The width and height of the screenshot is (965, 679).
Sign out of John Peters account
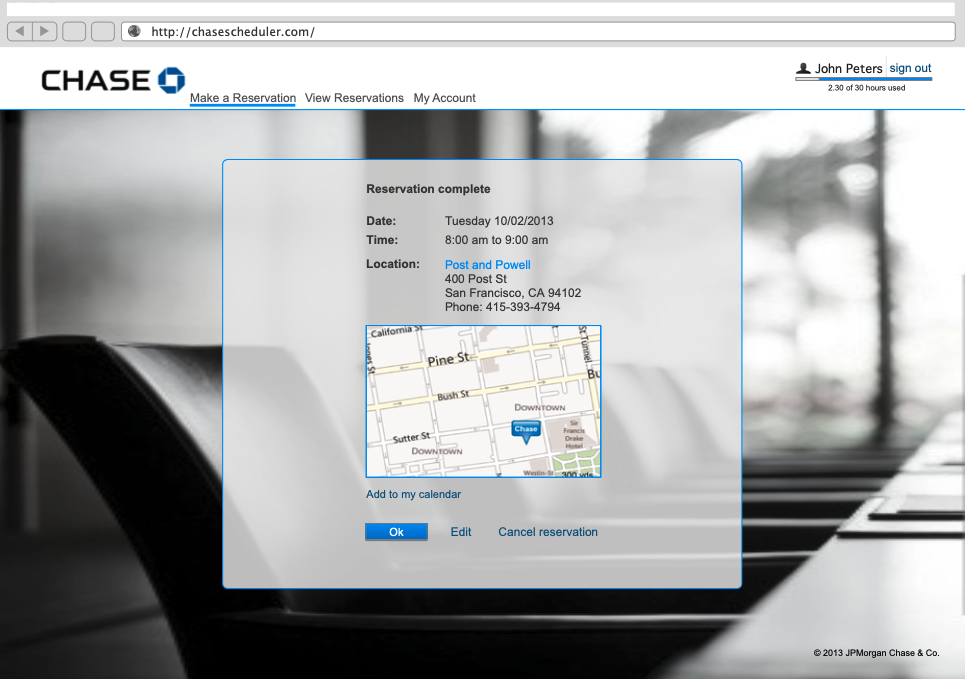point(910,69)
